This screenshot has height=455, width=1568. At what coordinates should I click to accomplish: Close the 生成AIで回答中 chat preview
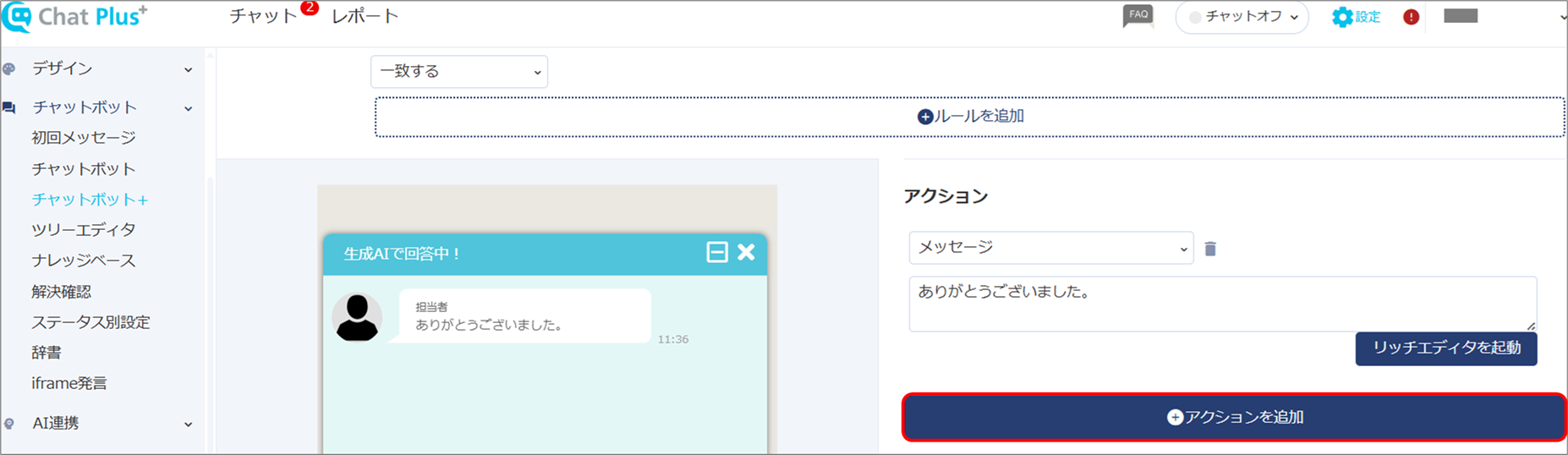point(746,252)
